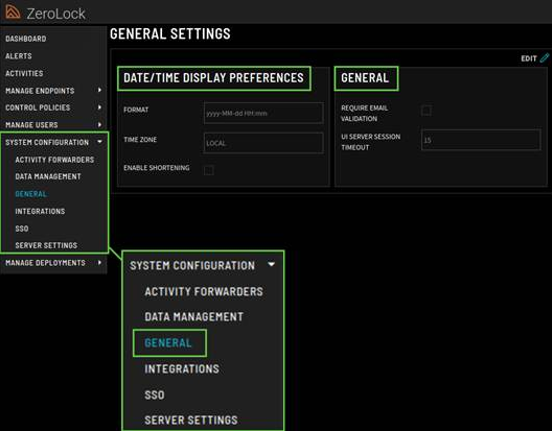Screen dimensions: 552x431
Task: Click the General section heading in the settings panel
Action: pos(365,78)
